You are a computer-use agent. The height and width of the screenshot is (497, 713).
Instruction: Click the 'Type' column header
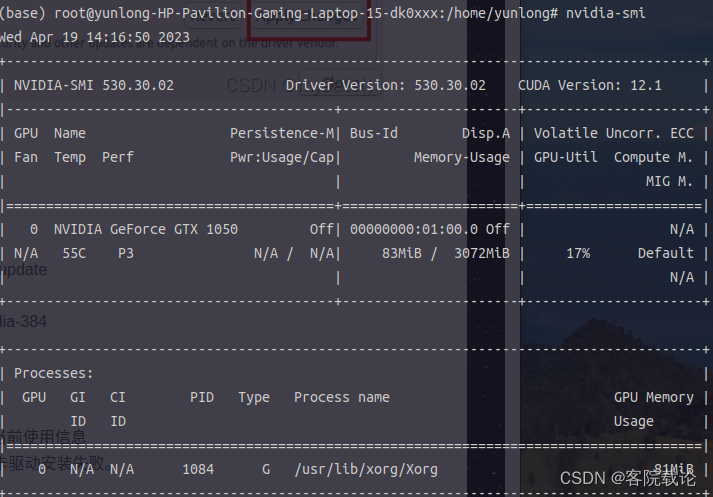[x=254, y=397]
